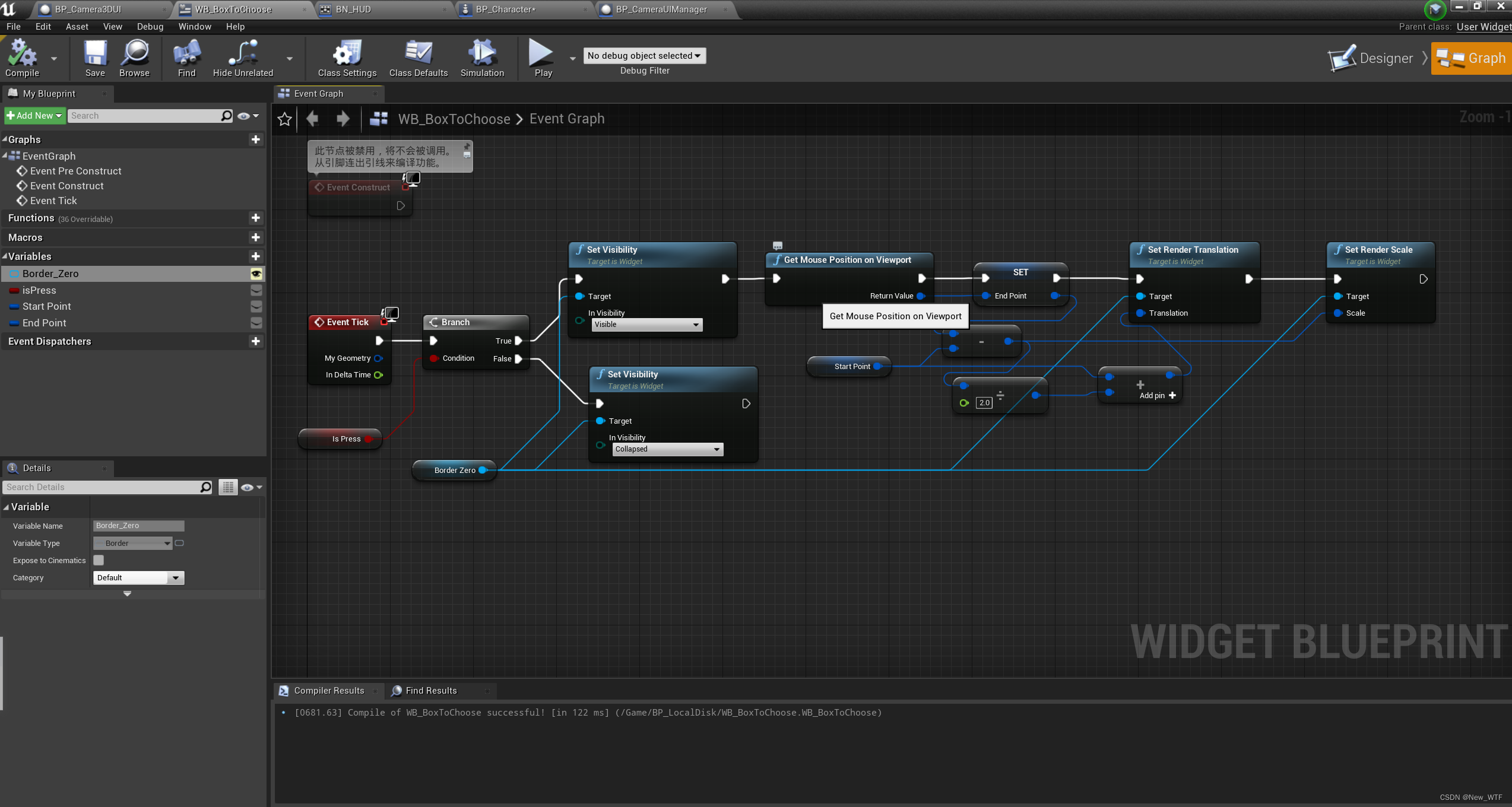Open the Debug menu

(150, 26)
